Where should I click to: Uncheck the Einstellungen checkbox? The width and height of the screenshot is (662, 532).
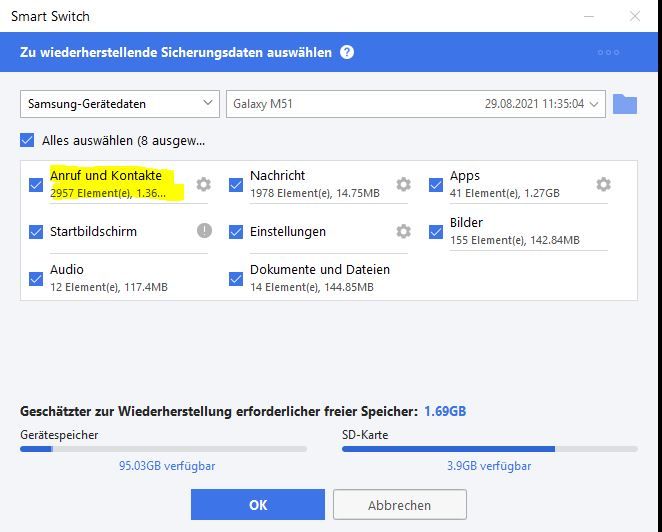[236, 232]
